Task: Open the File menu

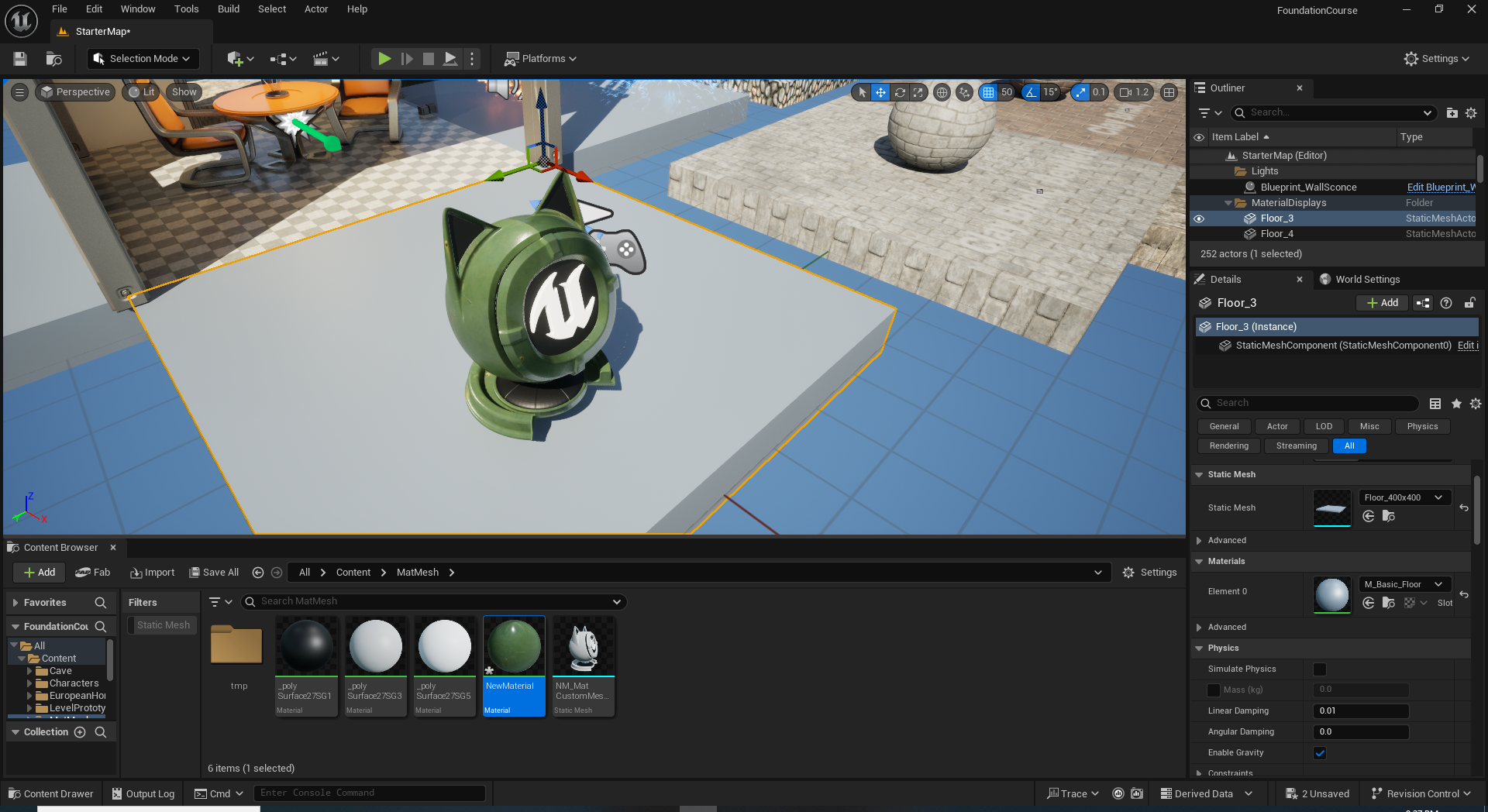Action: [60, 9]
